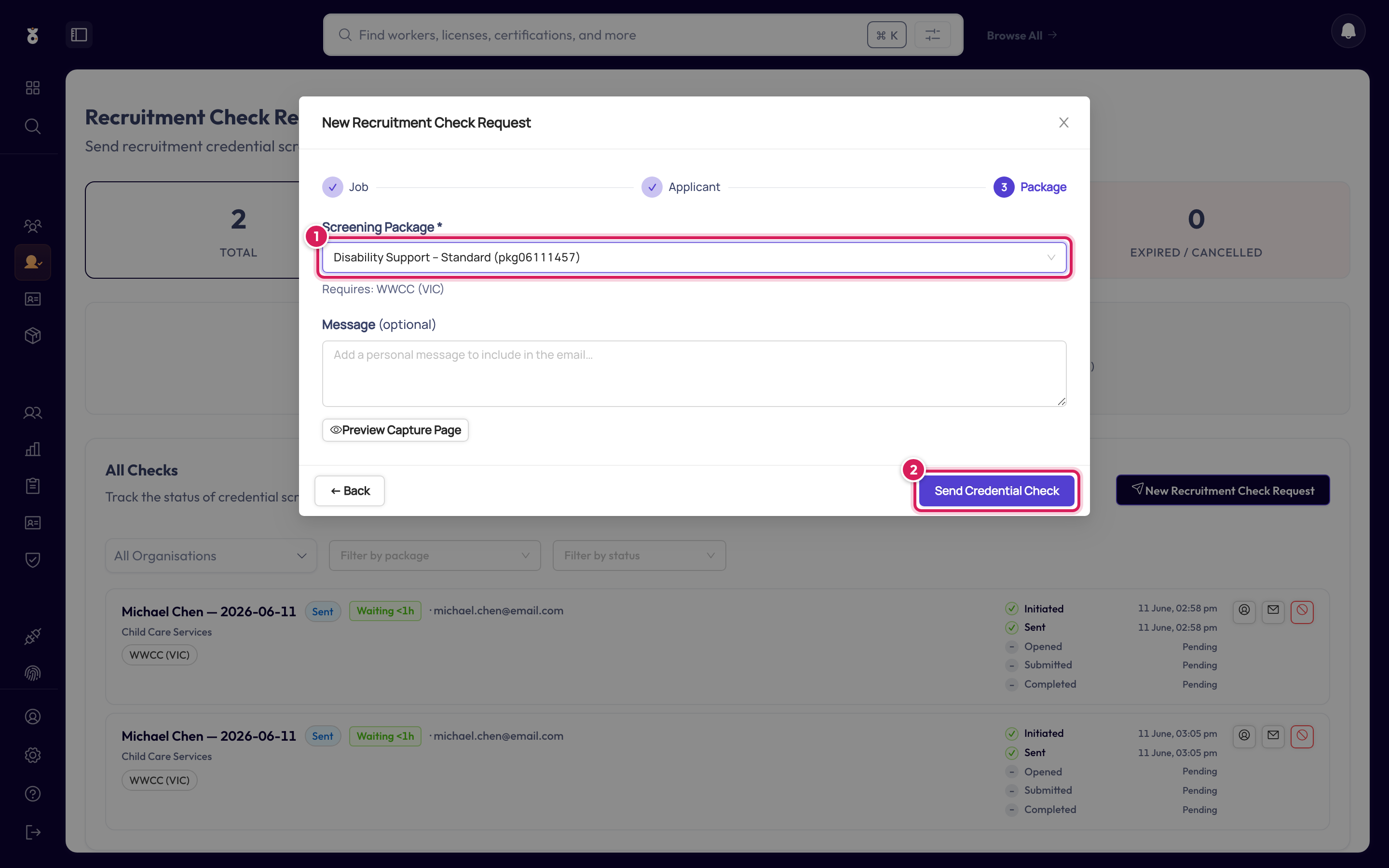Click Requires: WWCC (VIC) text

click(x=383, y=289)
